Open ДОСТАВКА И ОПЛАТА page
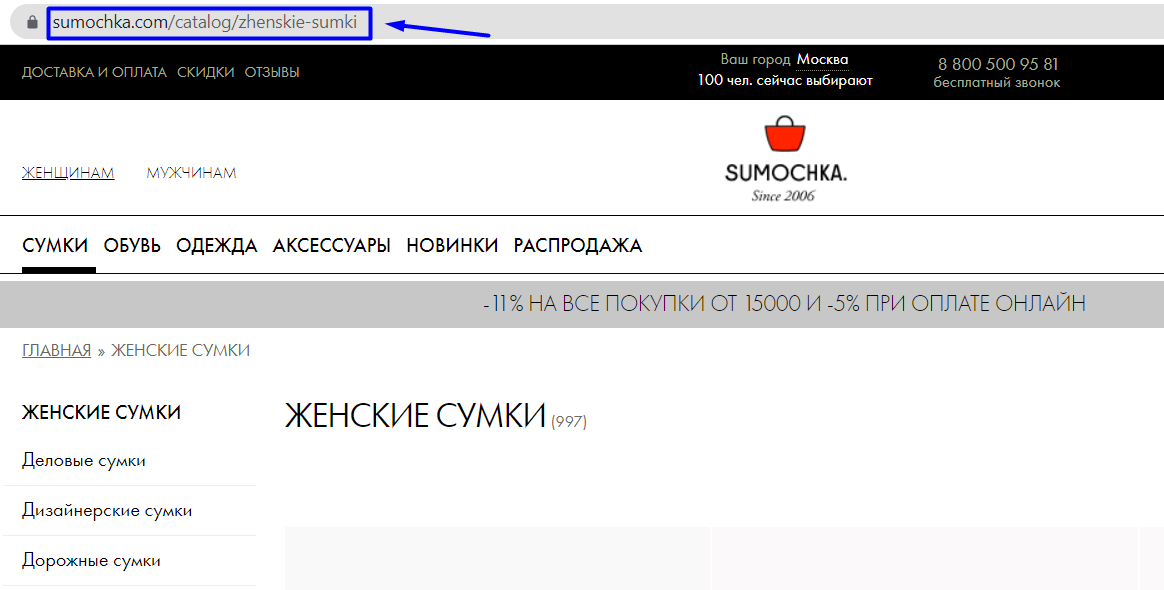This screenshot has width=1164, height=590. (94, 72)
